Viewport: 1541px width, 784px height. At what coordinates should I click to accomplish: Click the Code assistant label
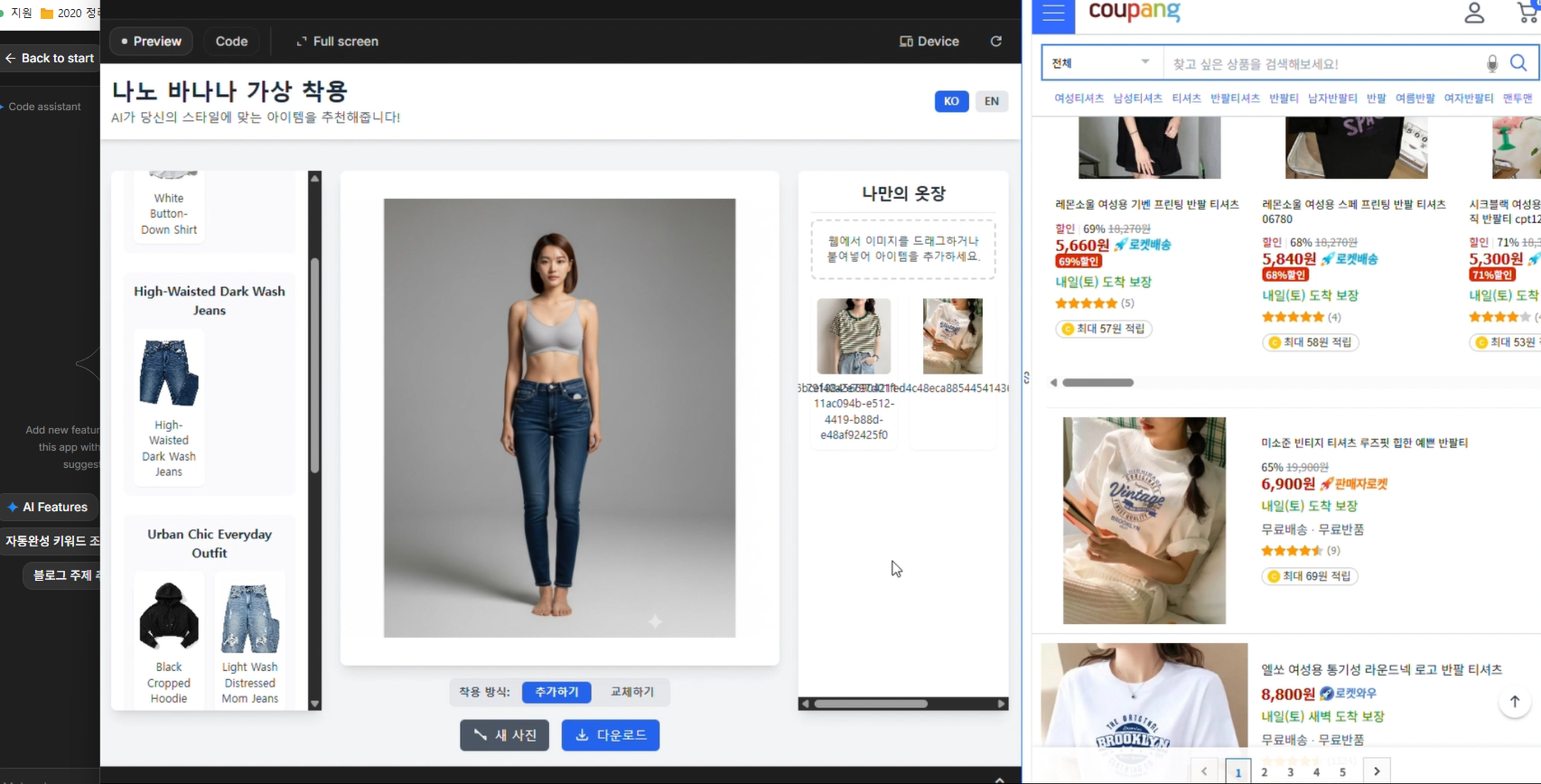point(44,107)
